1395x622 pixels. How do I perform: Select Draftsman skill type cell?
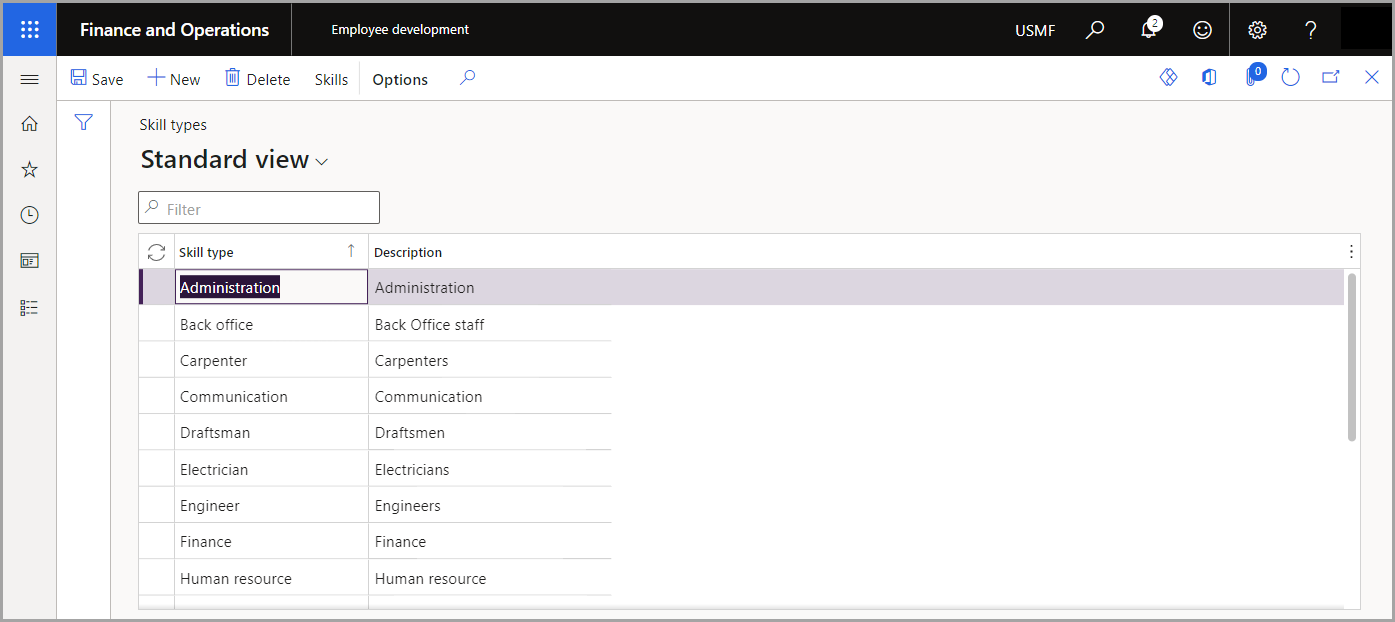point(271,433)
